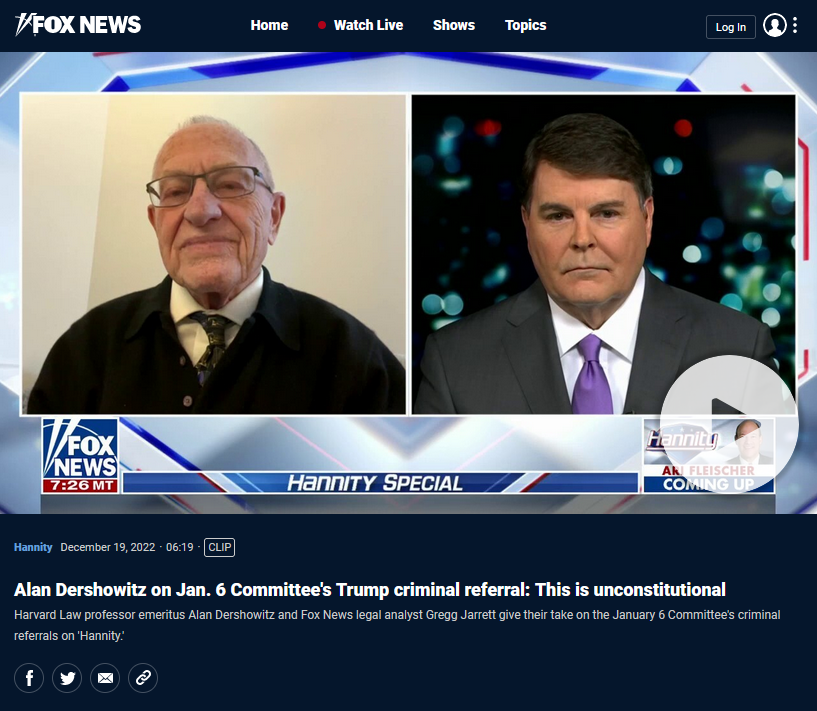Click the date December 19, 2022
The height and width of the screenshot is (711, 817).
coord(108,547)
